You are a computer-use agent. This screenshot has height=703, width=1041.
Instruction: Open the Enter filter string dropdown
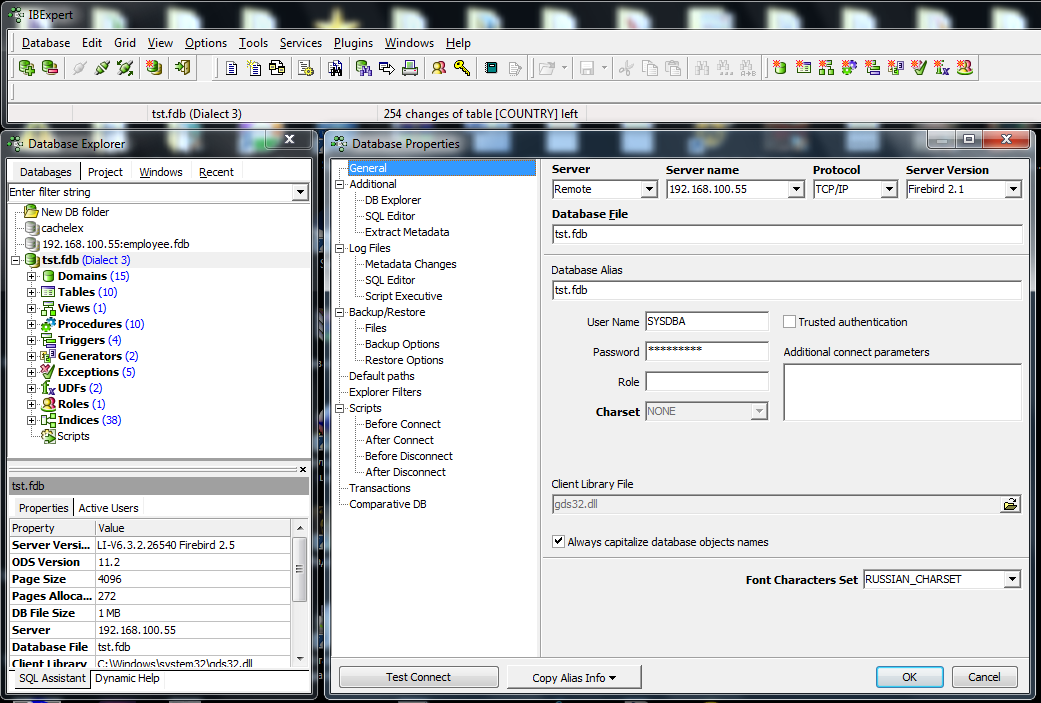click(x=300, y=193)
